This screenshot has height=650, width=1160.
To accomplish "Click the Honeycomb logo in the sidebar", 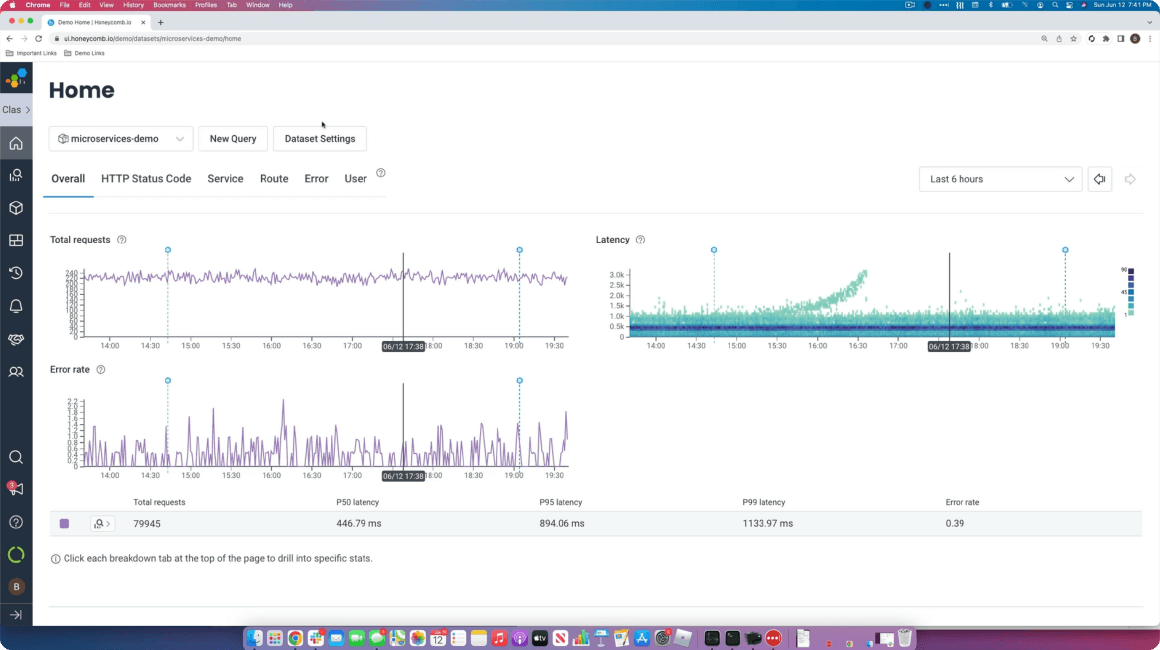I will pos(16,78).
